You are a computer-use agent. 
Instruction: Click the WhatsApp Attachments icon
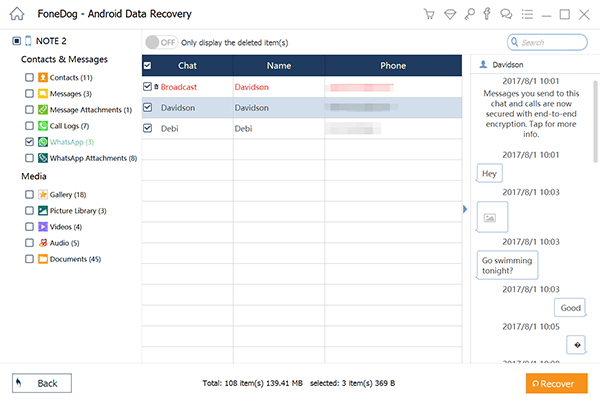point(43,158)
